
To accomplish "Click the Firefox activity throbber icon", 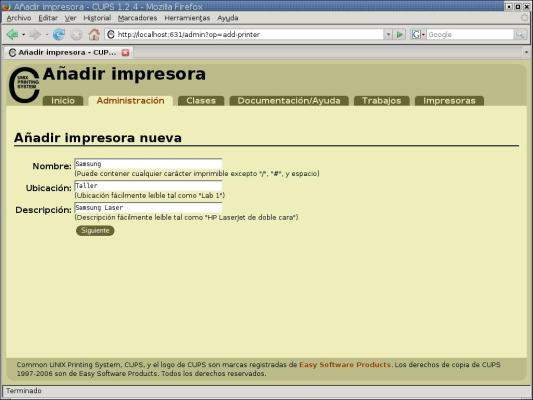I will point(526,18).
